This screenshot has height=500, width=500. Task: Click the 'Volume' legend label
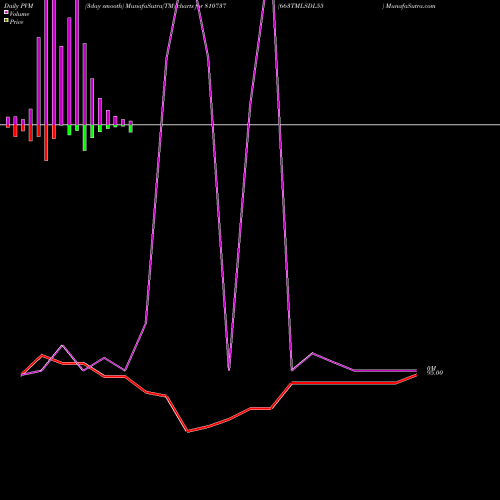[x=19, y=14]
